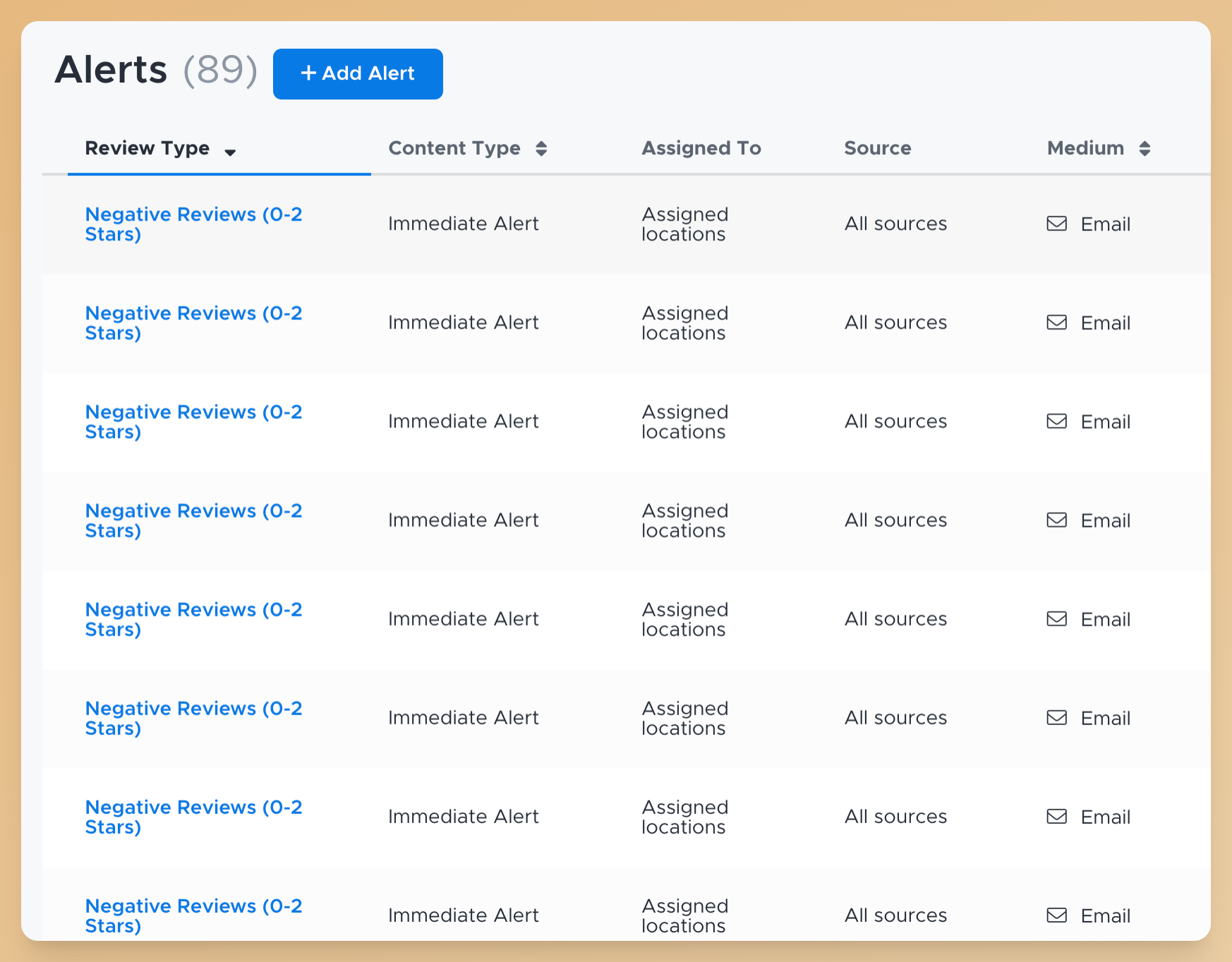Click the envelope icon in the seventh alert row
This screenshot has width=1232, height=962.
1056,816
